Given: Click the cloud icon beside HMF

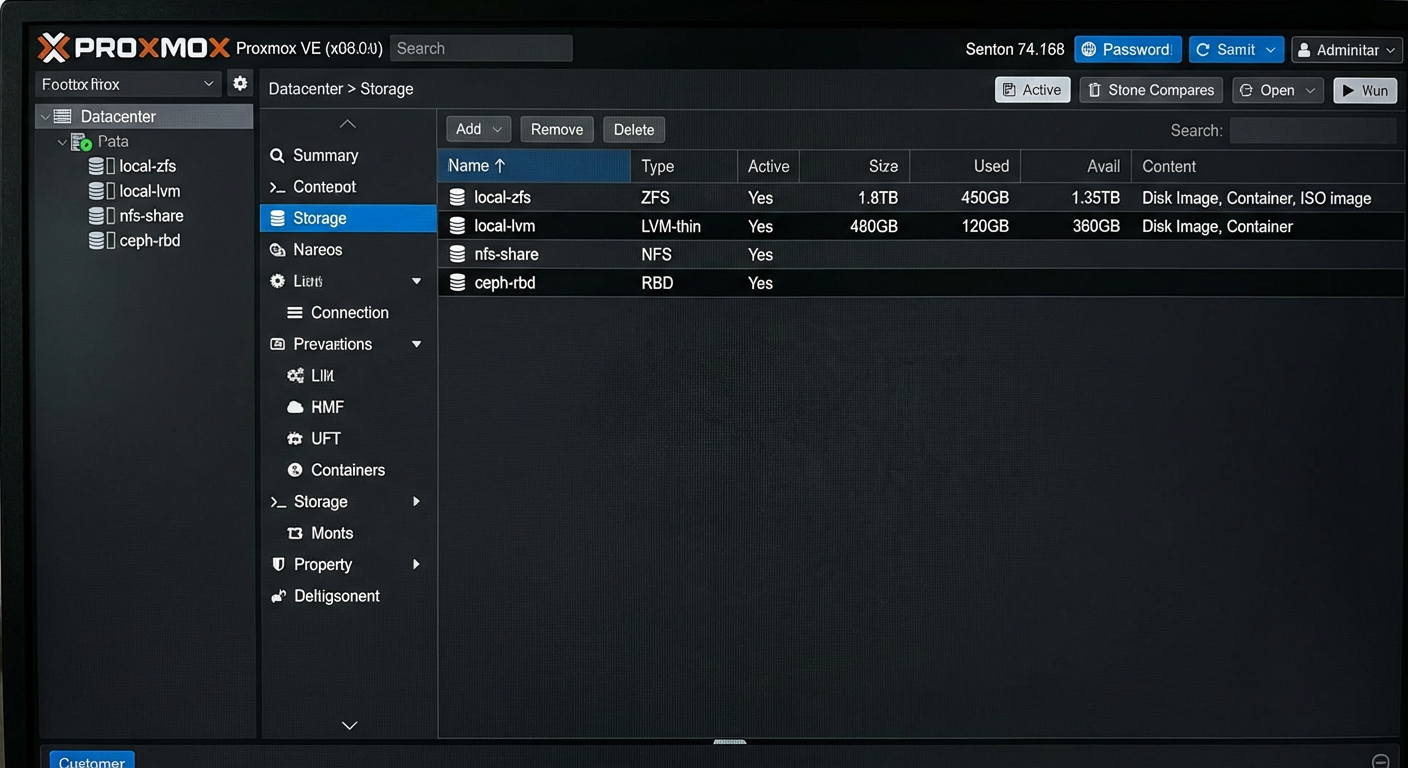Looking at the screenshot, I should (295, 407).
